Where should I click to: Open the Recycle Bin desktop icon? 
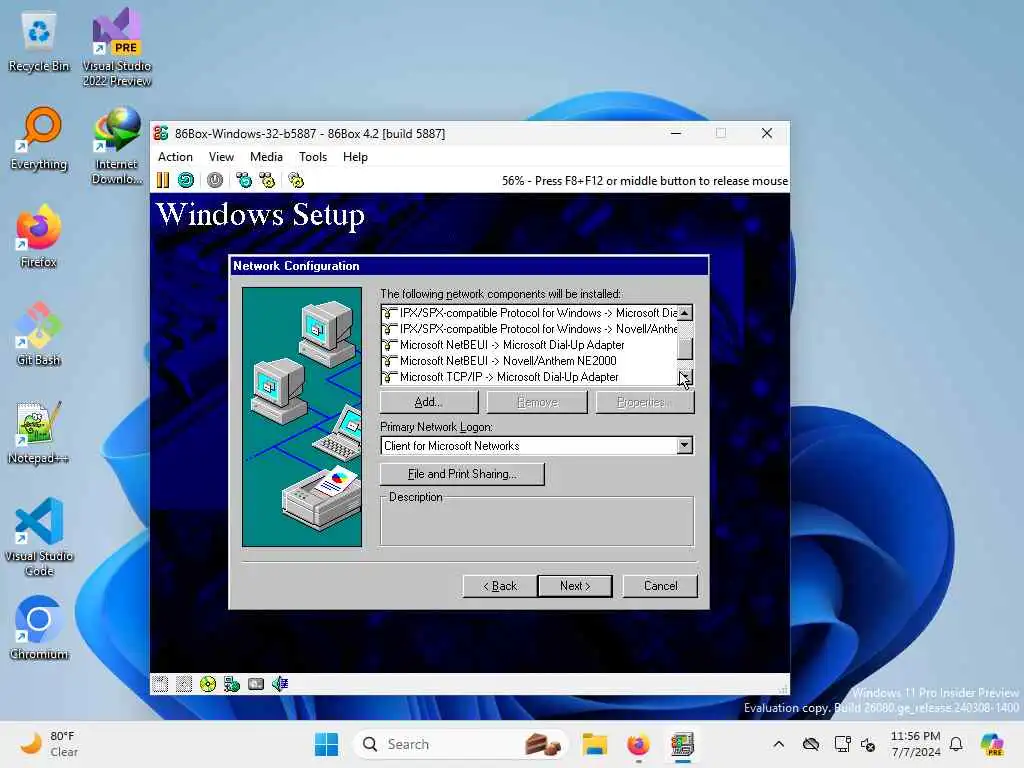point(39,42)
